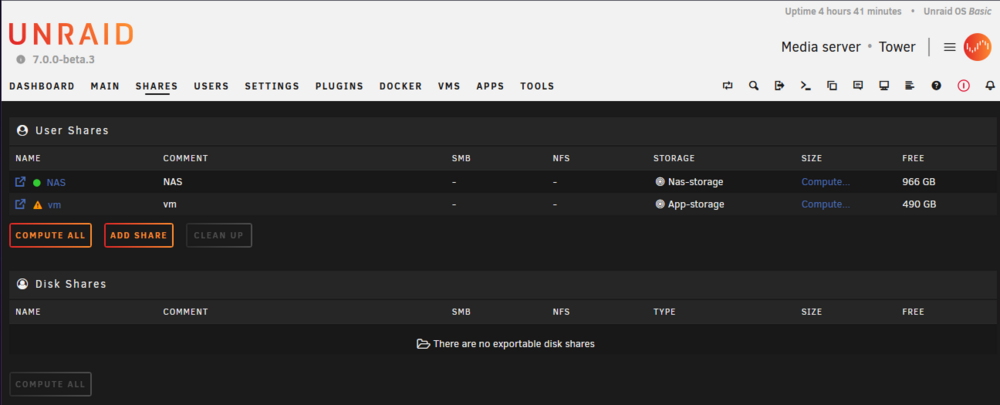1000x405 pixels.
Task: Click the folder icon in no disk shares message
Action: (423, 344)
